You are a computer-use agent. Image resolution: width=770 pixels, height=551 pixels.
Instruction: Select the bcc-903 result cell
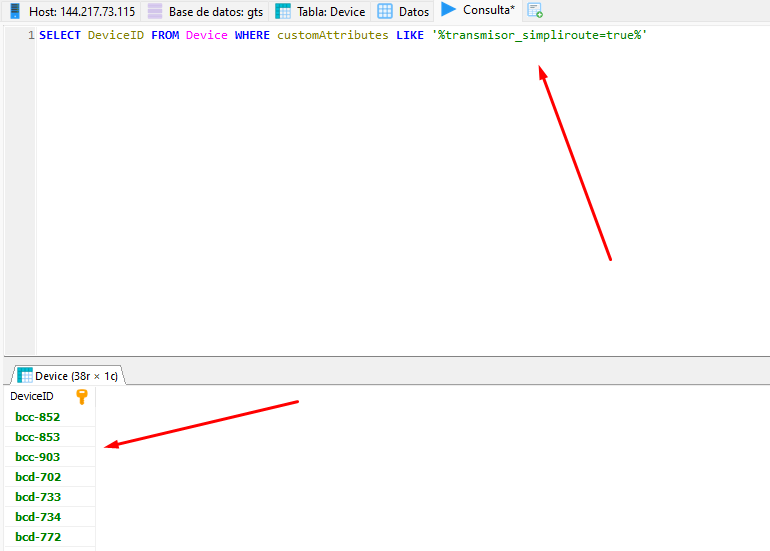pyautogui.click(x=38, y=457)
